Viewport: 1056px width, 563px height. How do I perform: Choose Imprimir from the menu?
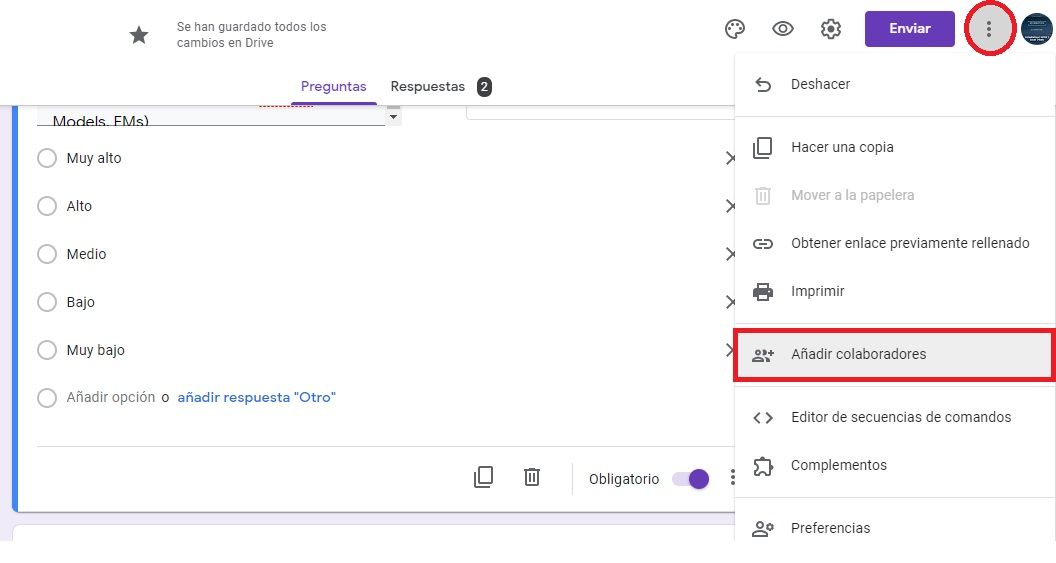(894, 292)
